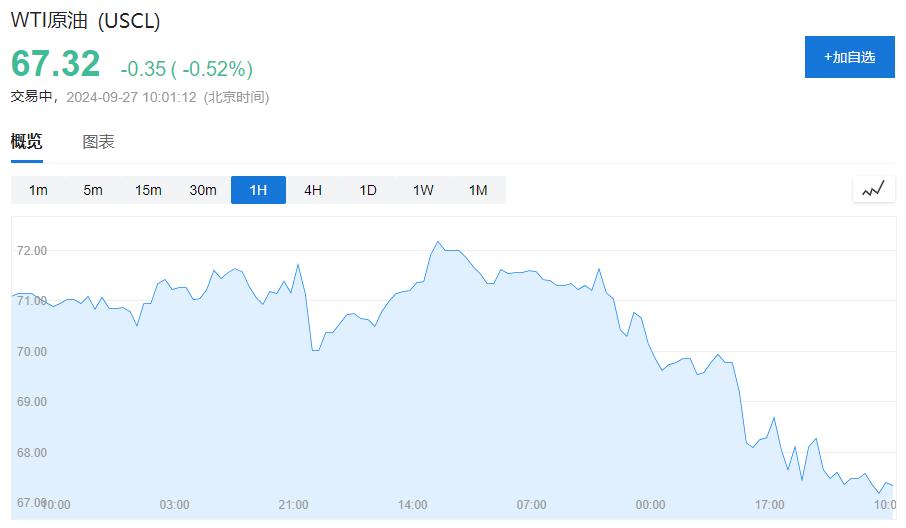Add WTI crude to watchlist with +加自选

pos(849,57)
